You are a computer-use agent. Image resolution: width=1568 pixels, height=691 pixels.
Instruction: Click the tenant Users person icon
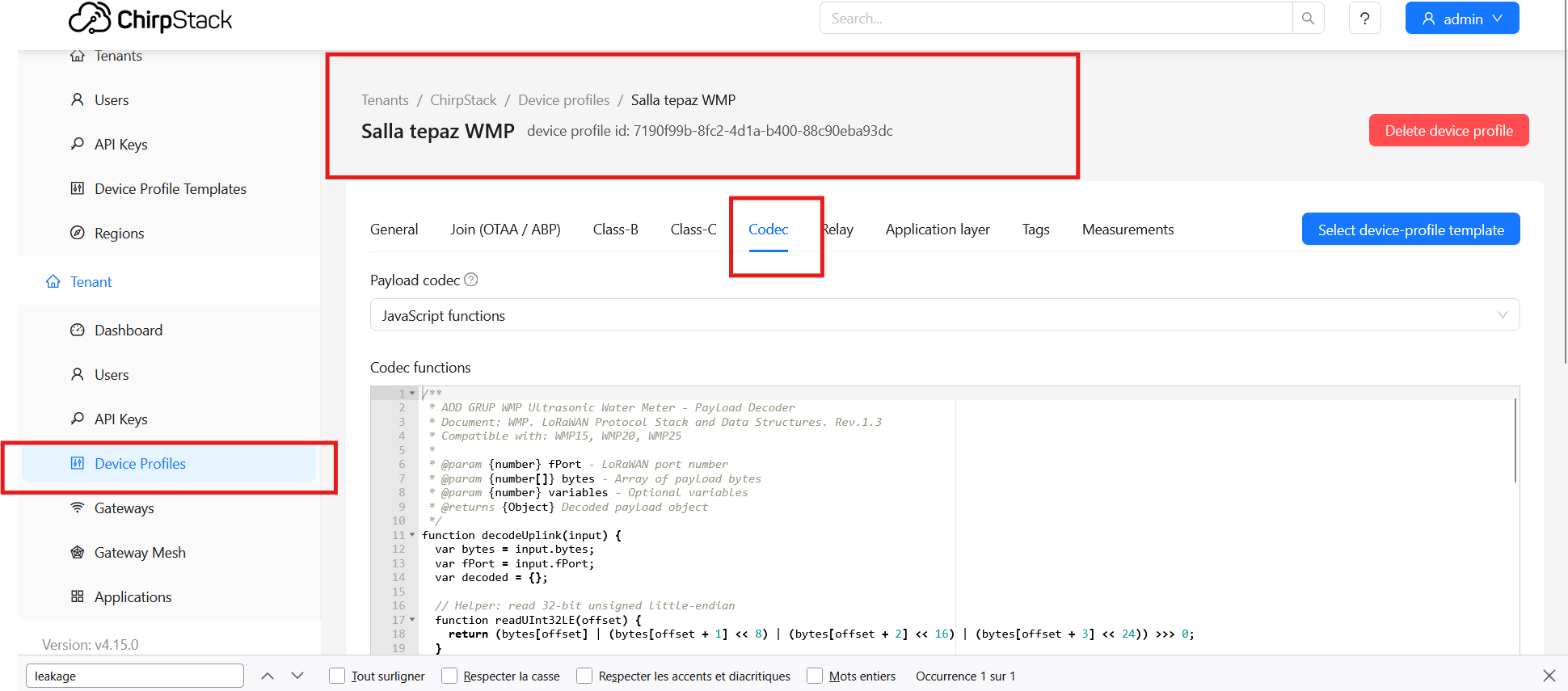78,374
